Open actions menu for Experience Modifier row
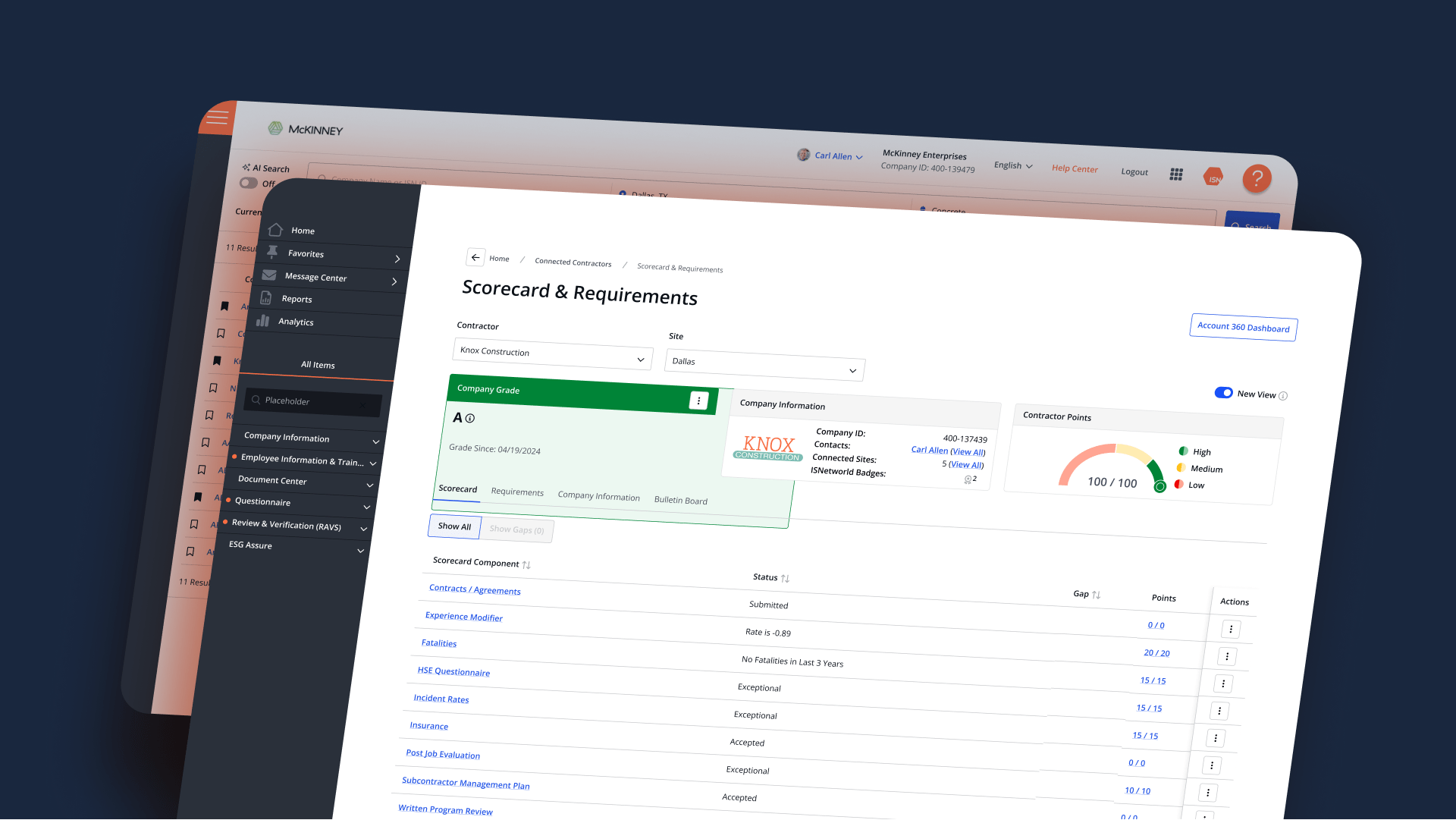Image resolution: width=1456 pixels, height=820 pixels. pyautogui.click(x=1227, y=657)
